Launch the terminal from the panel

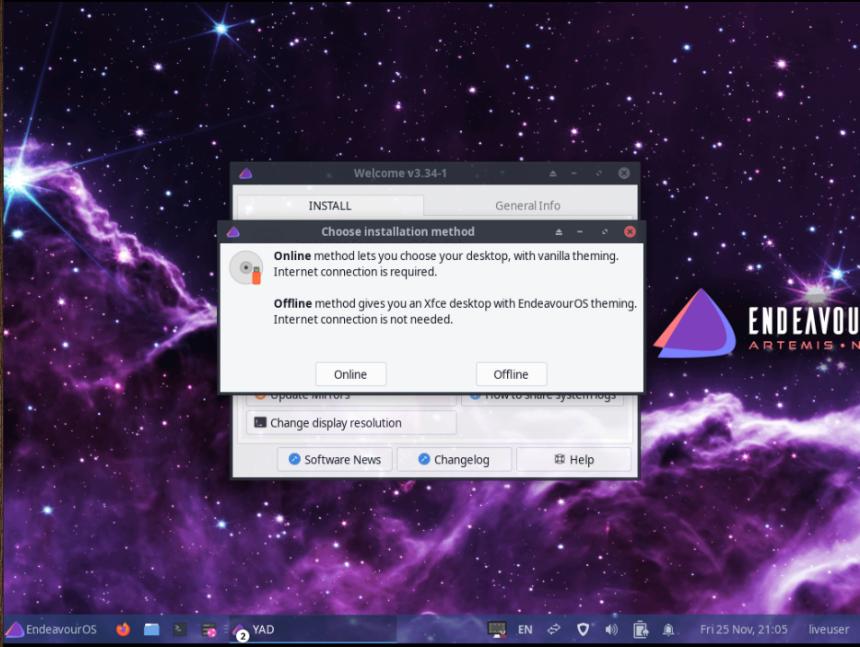pos(179,629)
